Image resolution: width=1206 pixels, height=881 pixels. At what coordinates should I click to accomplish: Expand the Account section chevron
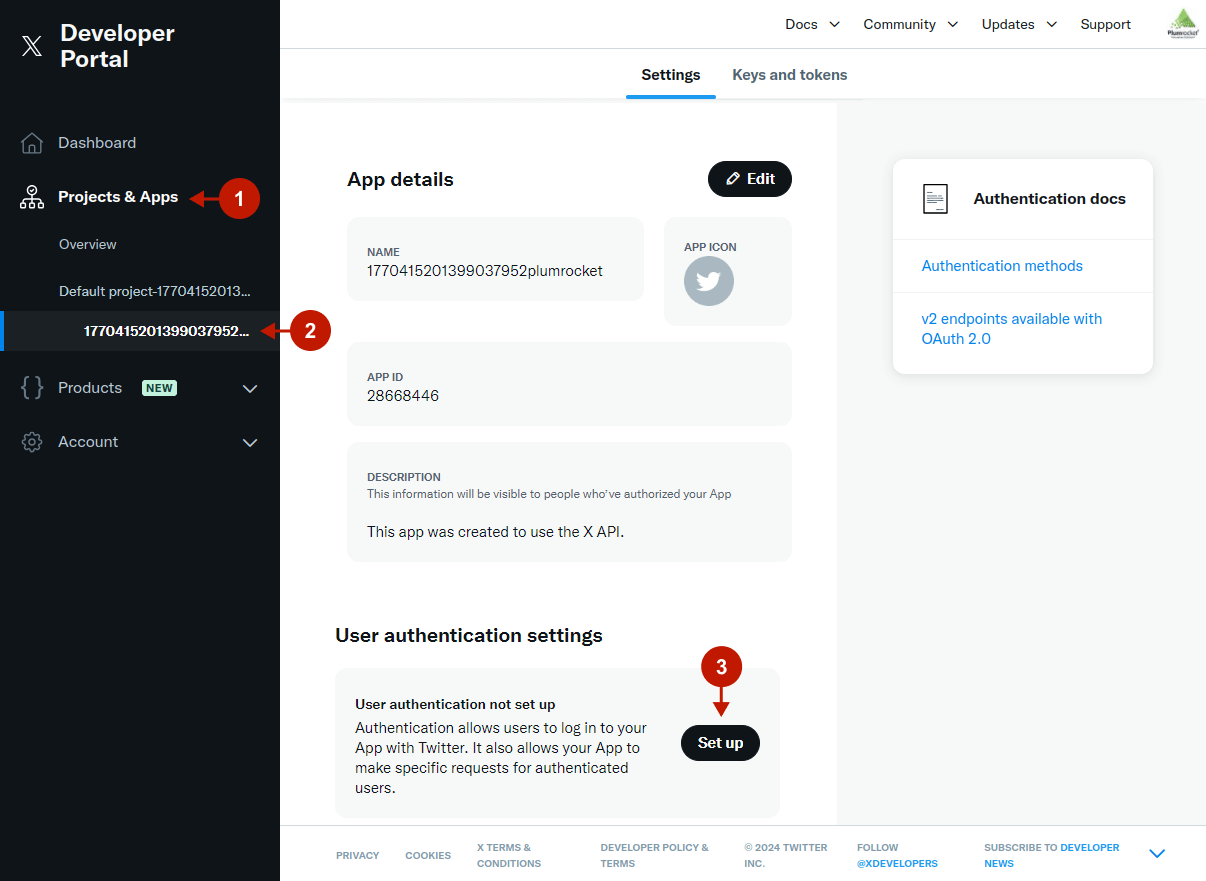point(250,442)
